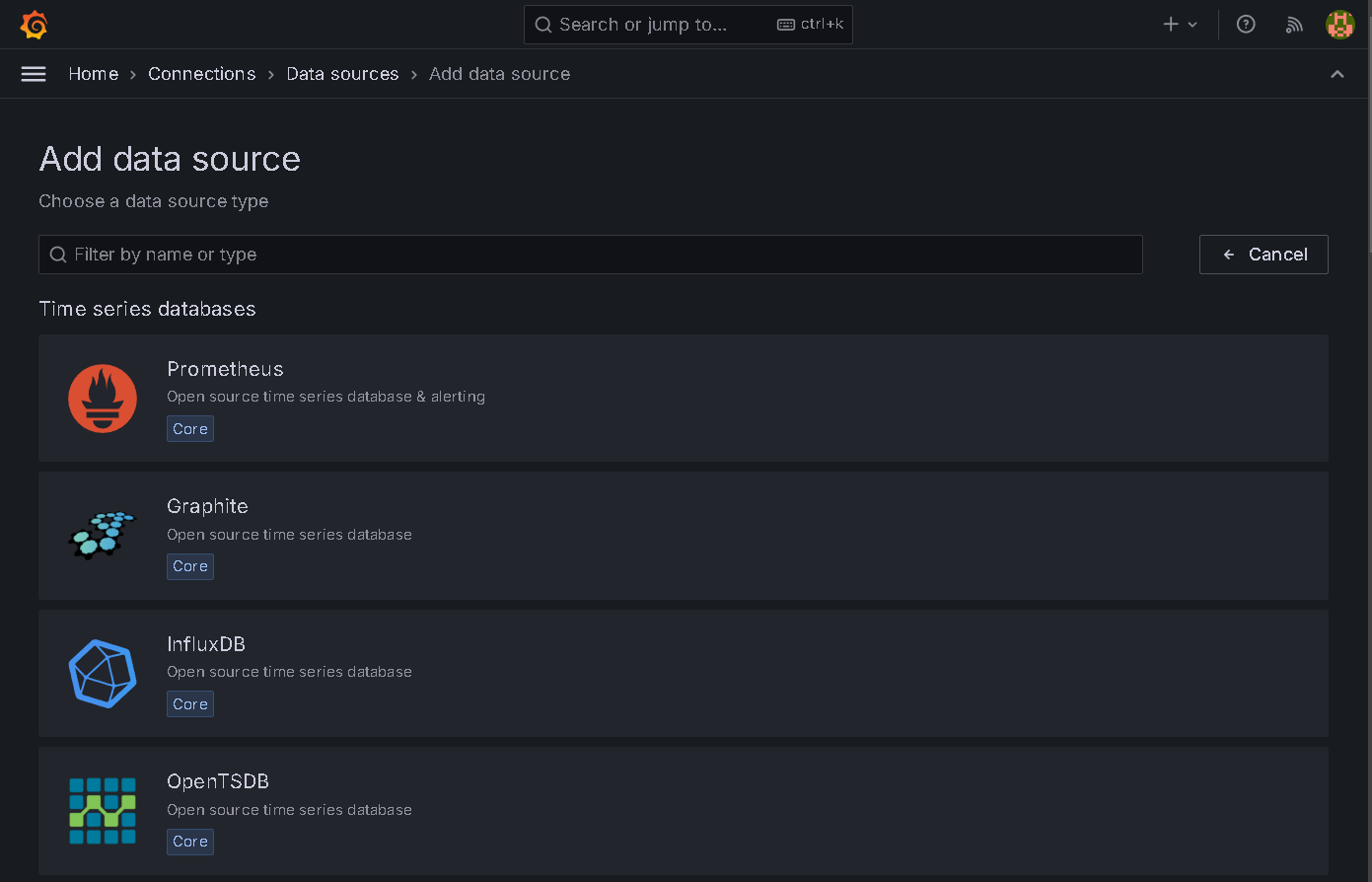
Task: Click the InfluxDB polygon logo
Action: 103,674
